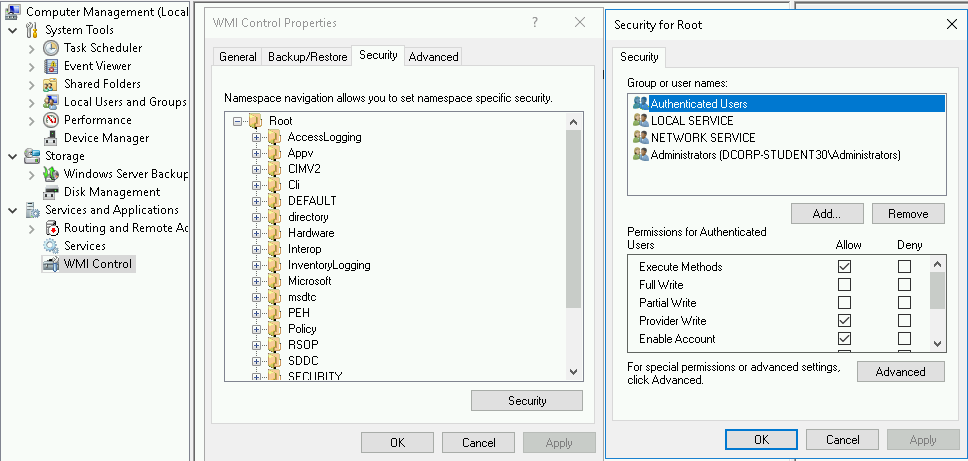Check Deny box for Provider Write
The width and height of the screenshot is (968, 461).
tap(904, 321)
